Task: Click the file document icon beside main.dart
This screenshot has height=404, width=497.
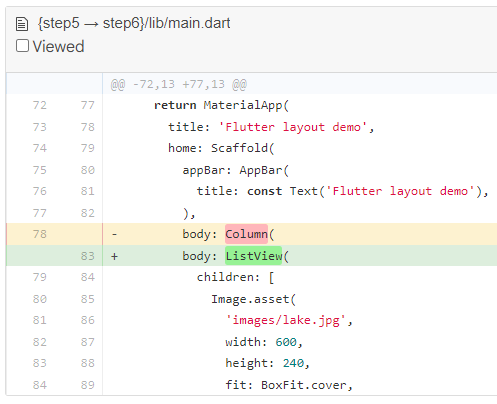Action: [x=22, y=24]
